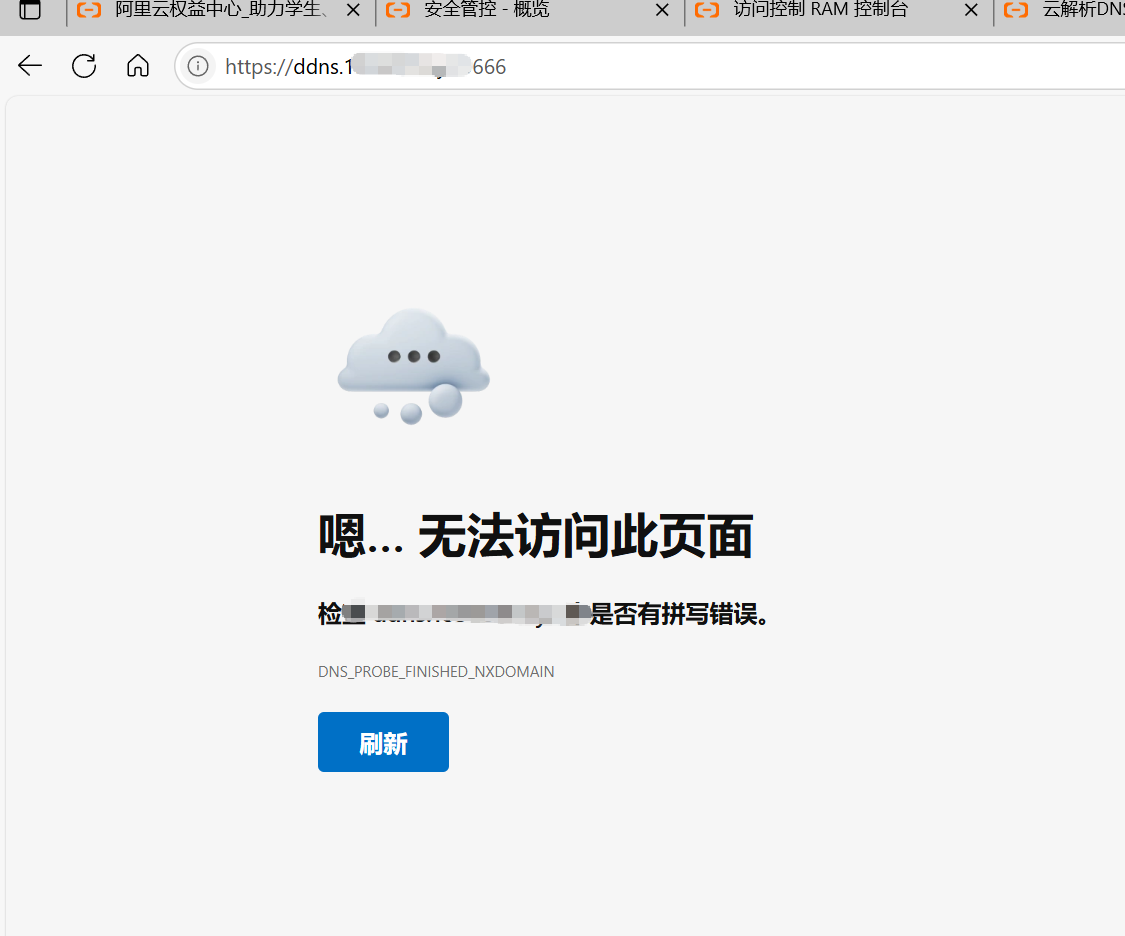Open tab actions menu icon
1125x936 pixels.
tap(30, 10)
